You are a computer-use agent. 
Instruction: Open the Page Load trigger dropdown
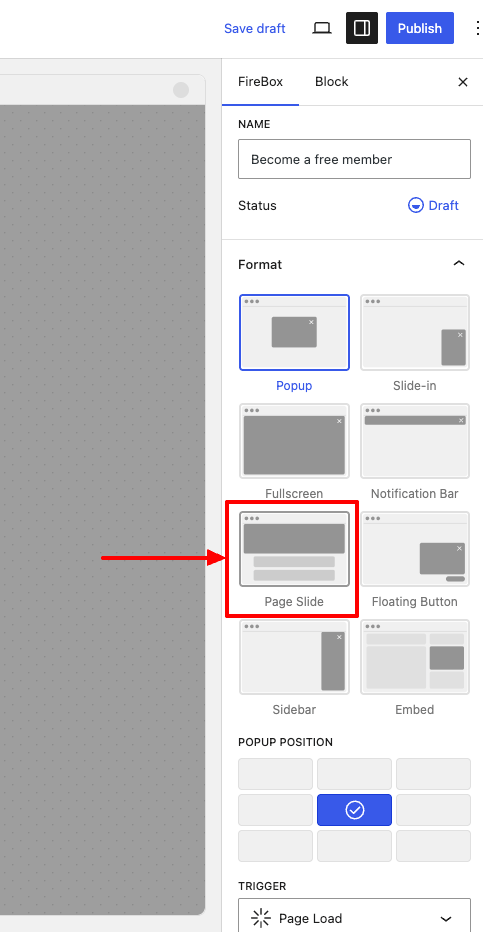pos(355,918)
